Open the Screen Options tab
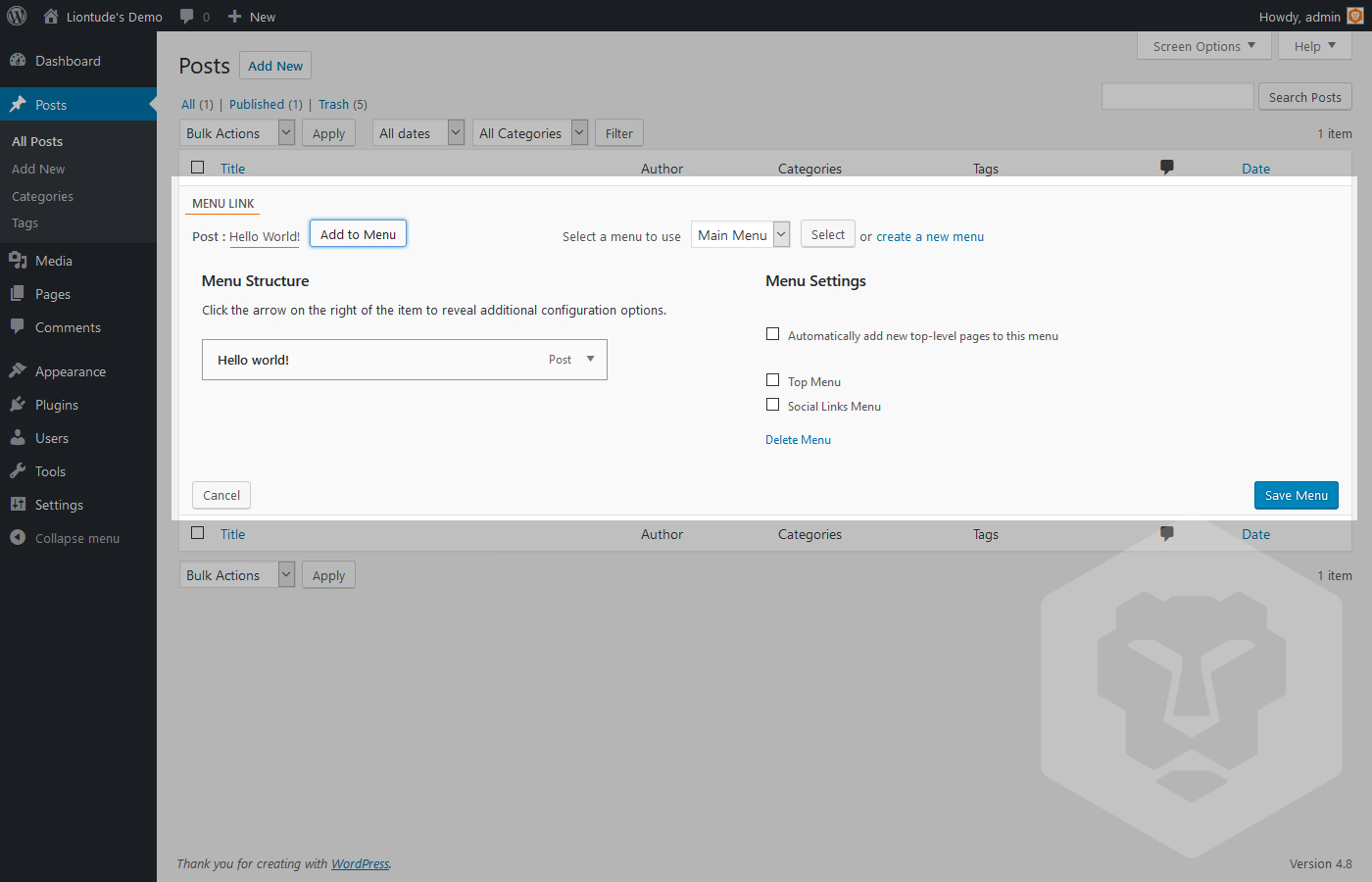Image resolution: width=1372 pixels, height=882 pixels. pos(1204,46)
